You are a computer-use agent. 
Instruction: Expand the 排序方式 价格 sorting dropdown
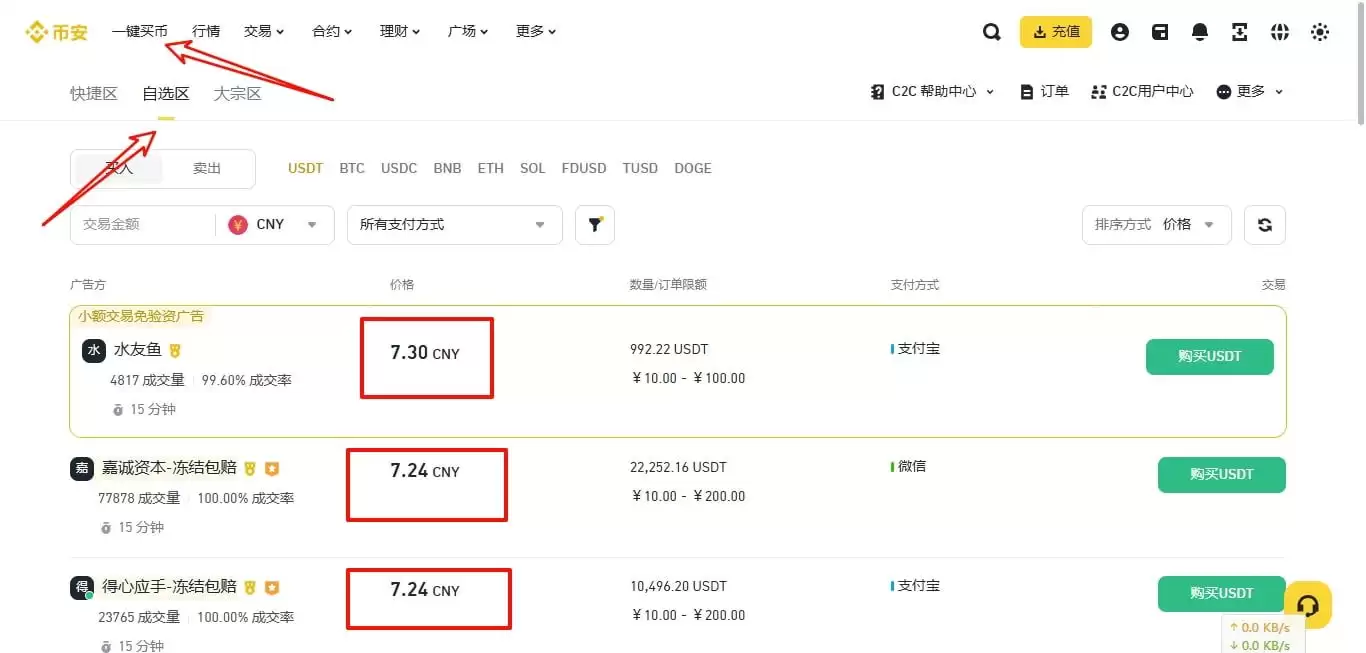[1156, 224]
